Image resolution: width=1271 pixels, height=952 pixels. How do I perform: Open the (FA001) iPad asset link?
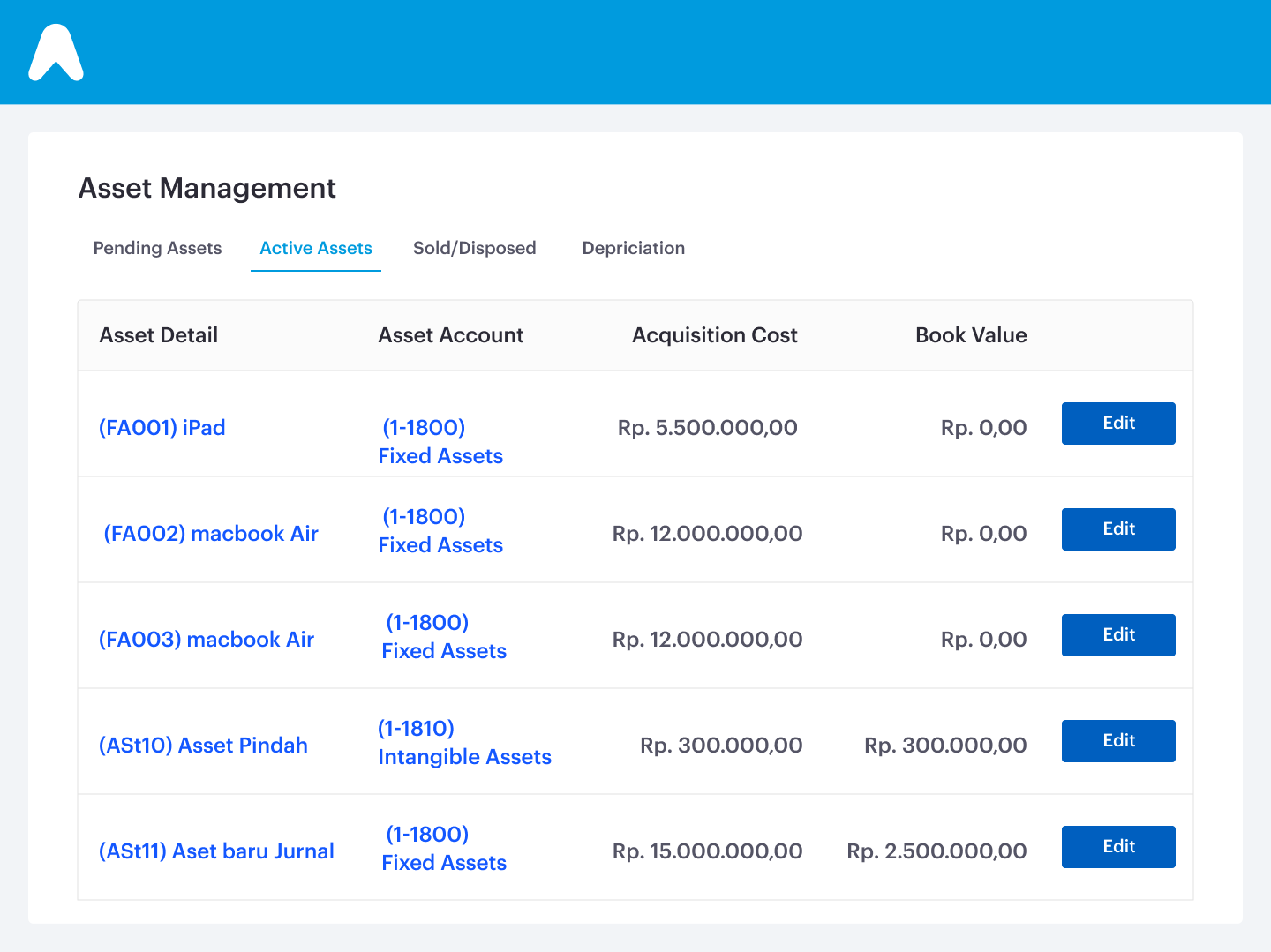pos(162,428)
